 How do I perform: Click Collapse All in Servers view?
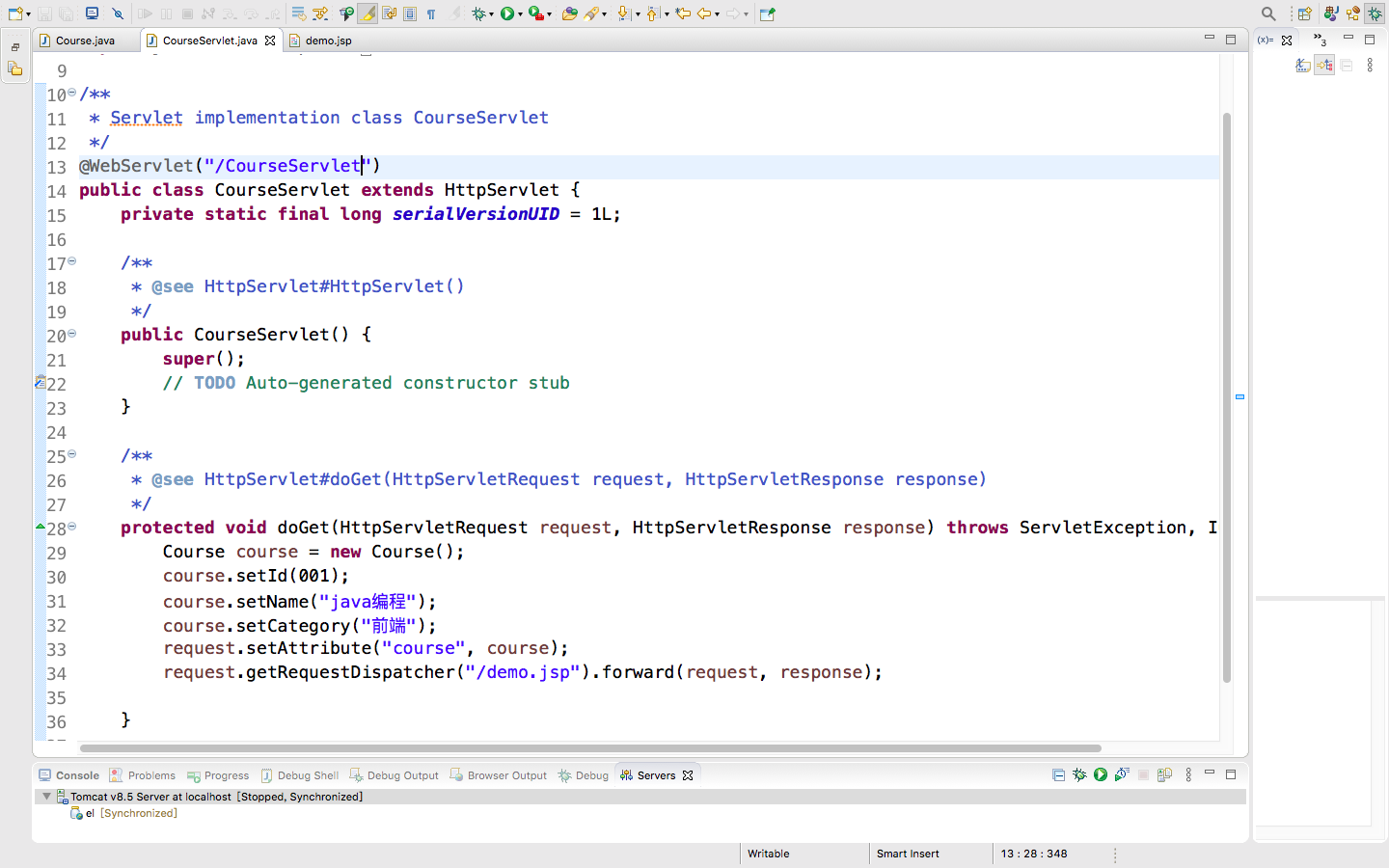click(1058, 774)
